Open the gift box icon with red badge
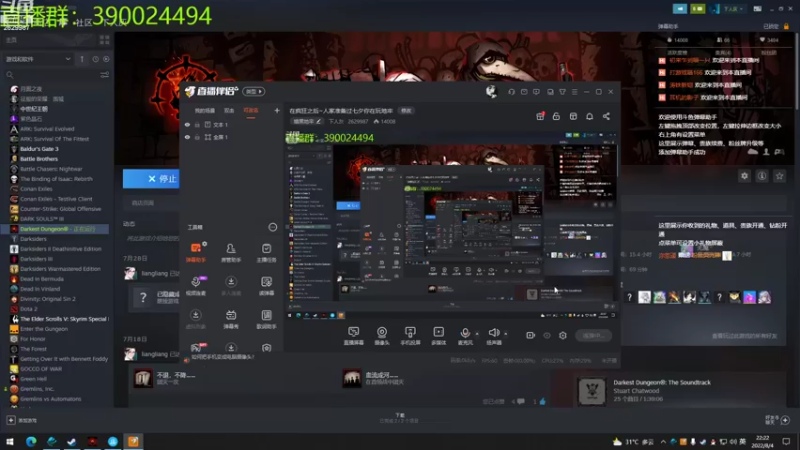 click(540, 116)
